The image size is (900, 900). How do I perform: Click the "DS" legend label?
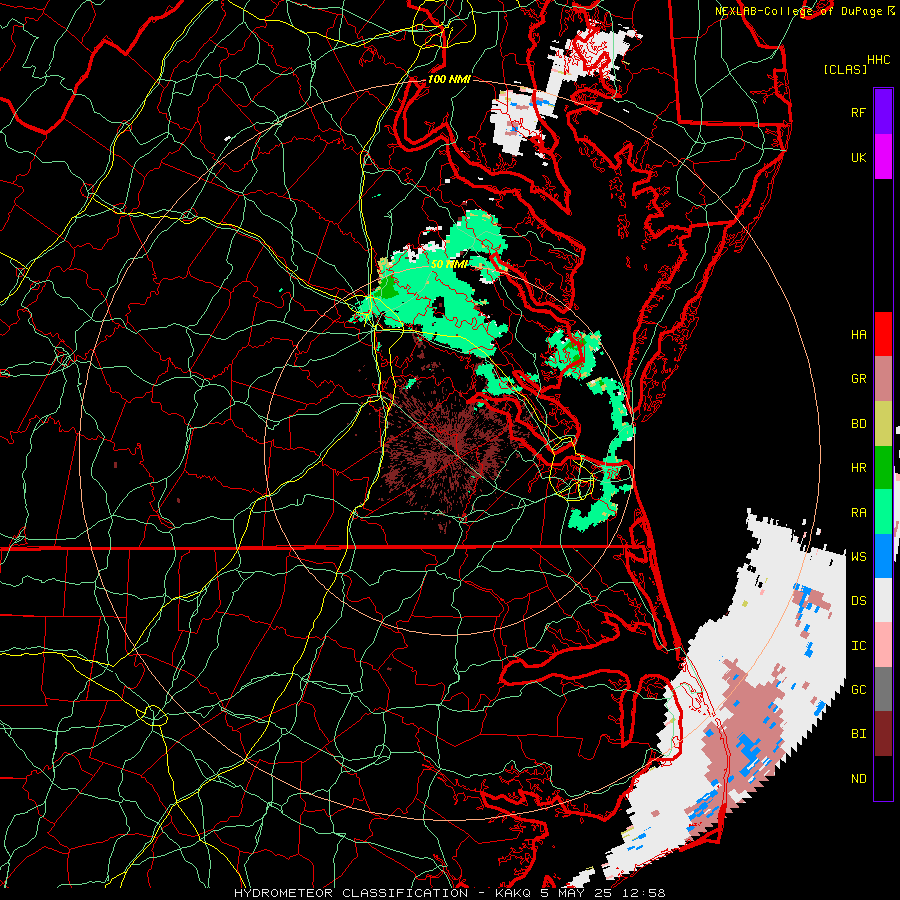tap(858, 601)
